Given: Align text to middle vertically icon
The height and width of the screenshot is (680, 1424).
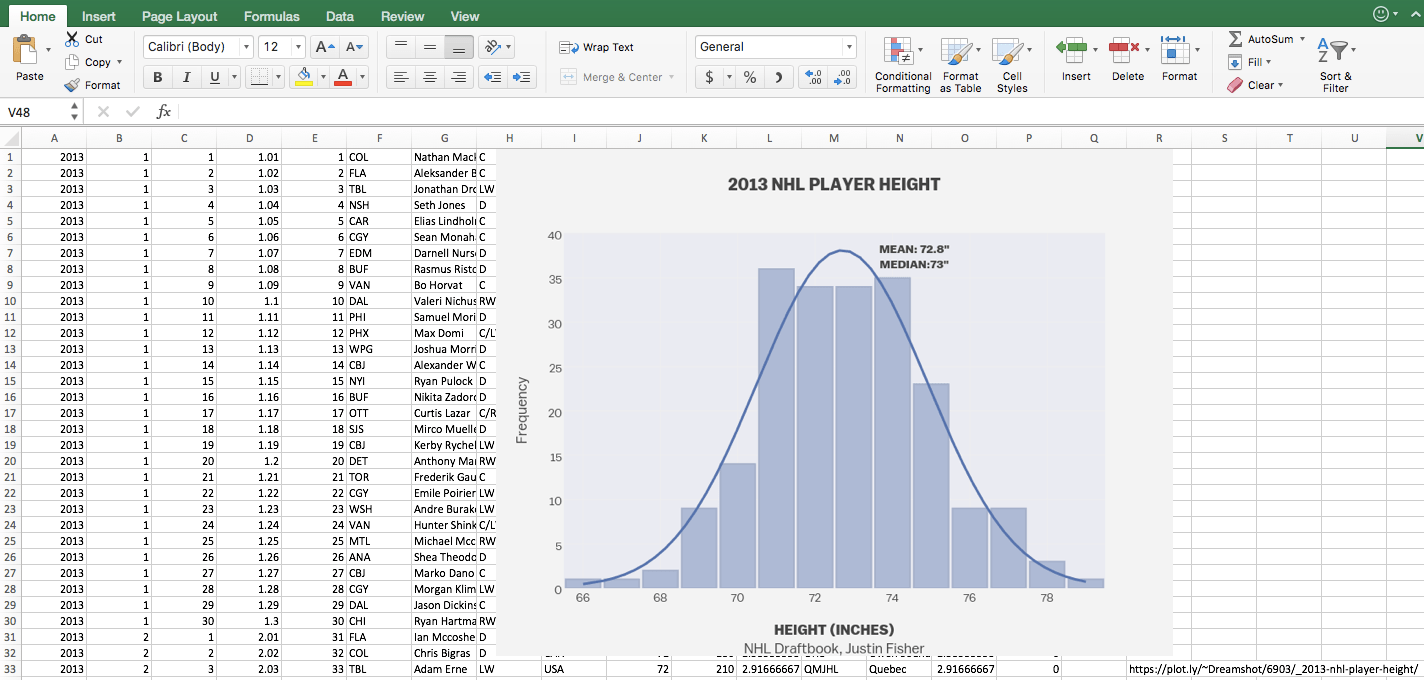Looking at the screenshot, I should tap(430, 47).
